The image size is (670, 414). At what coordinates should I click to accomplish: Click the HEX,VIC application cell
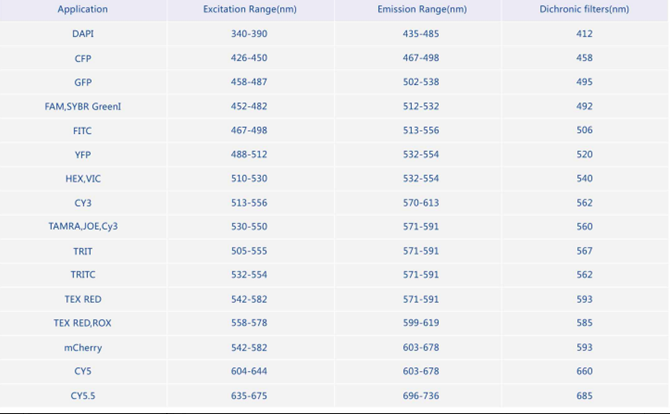[83, 179]
